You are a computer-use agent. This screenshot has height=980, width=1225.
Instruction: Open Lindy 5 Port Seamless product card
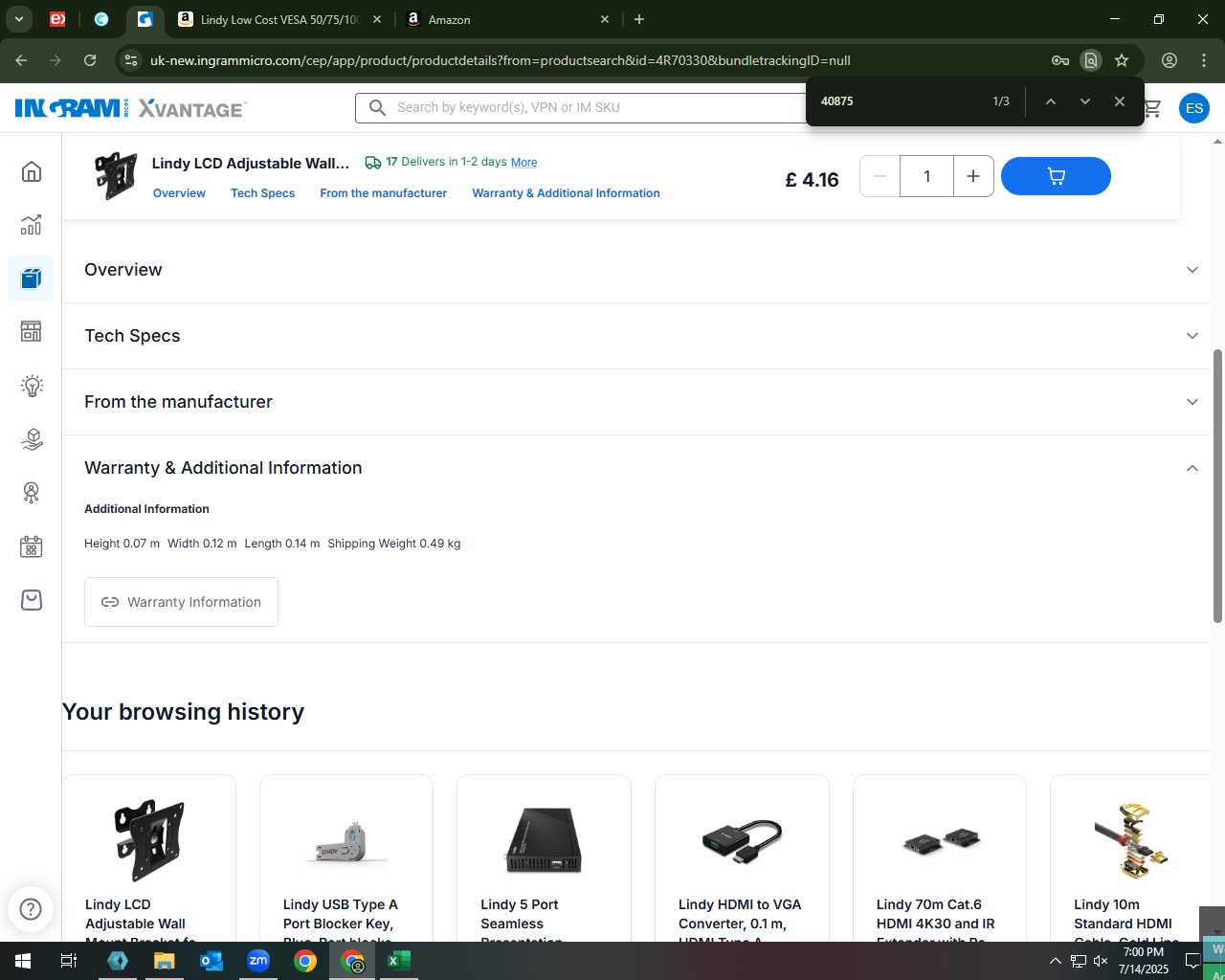click(544, 857)
